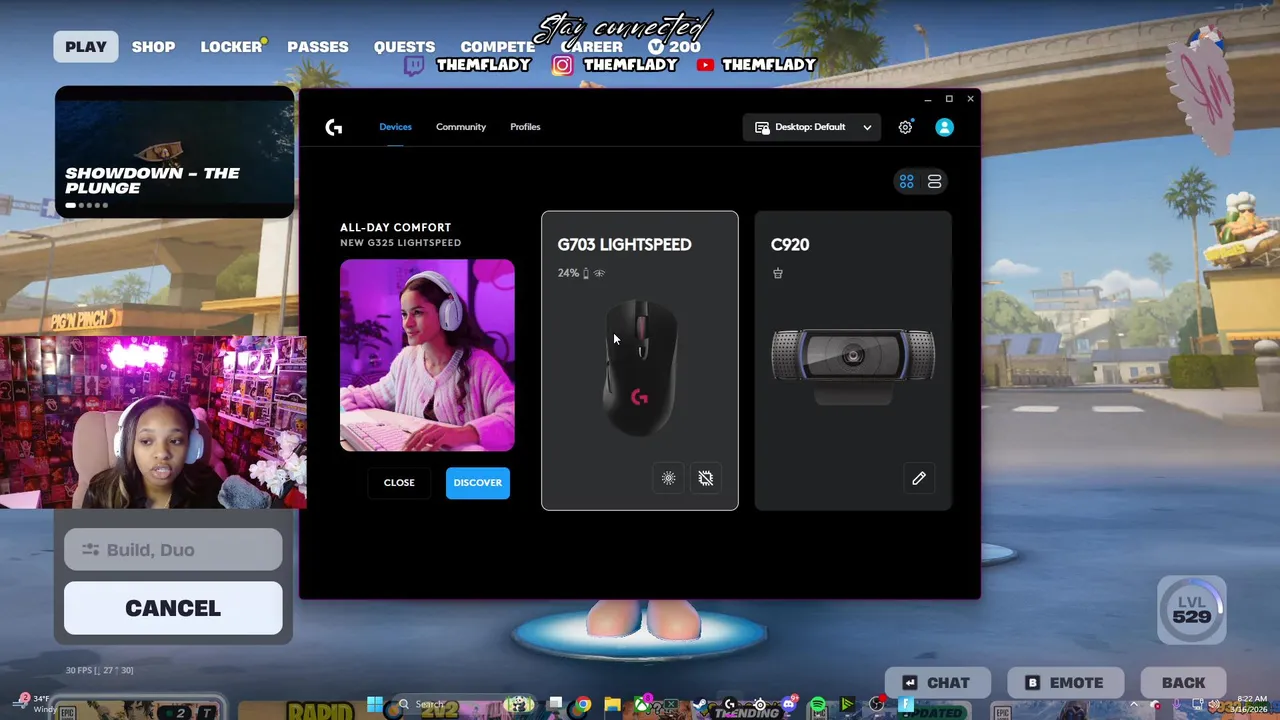Viewport: 1280px width, 720px height.
Task: Open the G HUB account profile avatar
Action: tap(944, 127)
